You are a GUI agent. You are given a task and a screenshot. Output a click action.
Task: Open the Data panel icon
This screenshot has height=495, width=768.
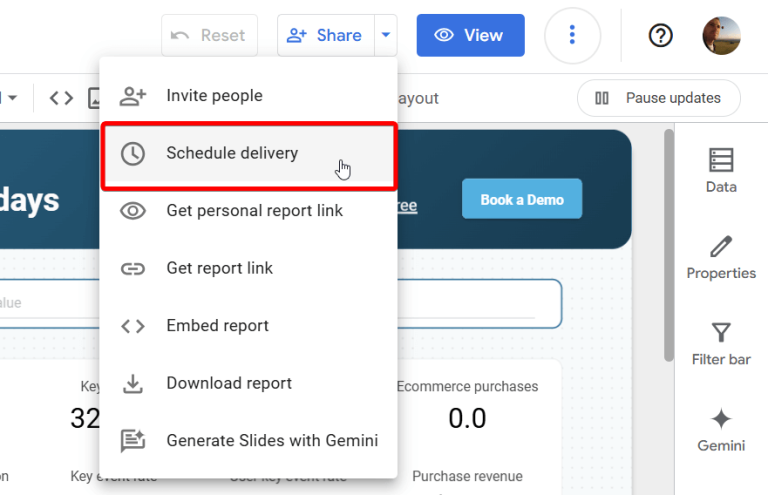(x=720, y=170)
